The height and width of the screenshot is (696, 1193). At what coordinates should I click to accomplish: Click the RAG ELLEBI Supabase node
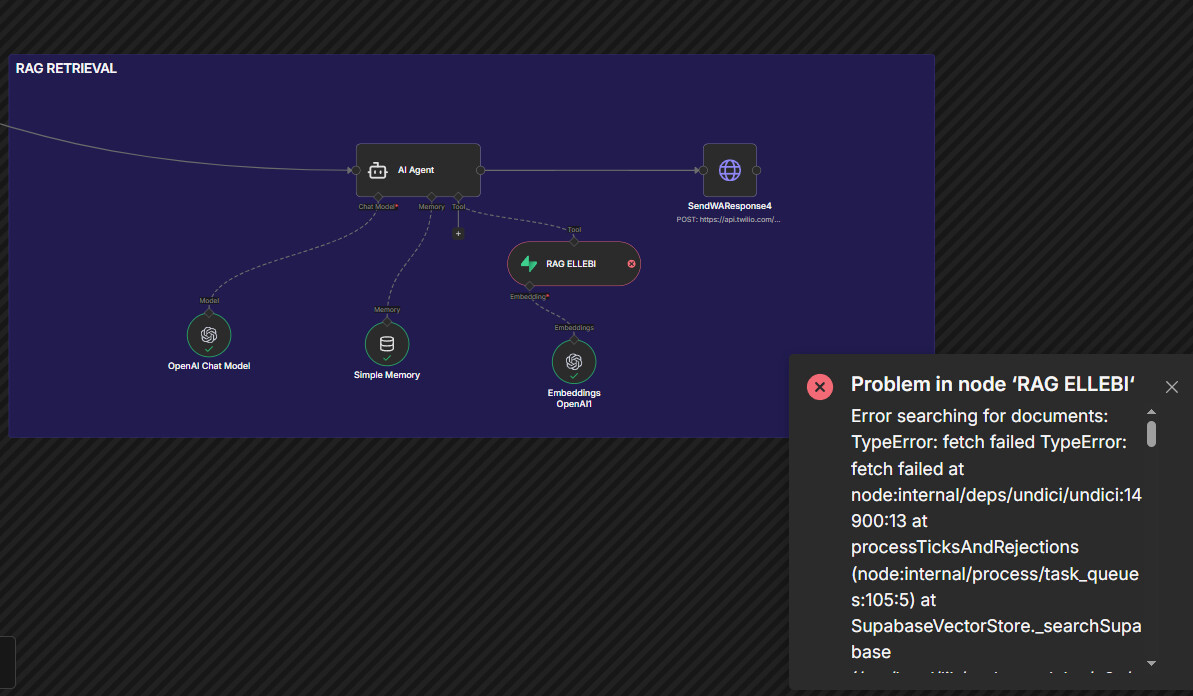point(572,264)
